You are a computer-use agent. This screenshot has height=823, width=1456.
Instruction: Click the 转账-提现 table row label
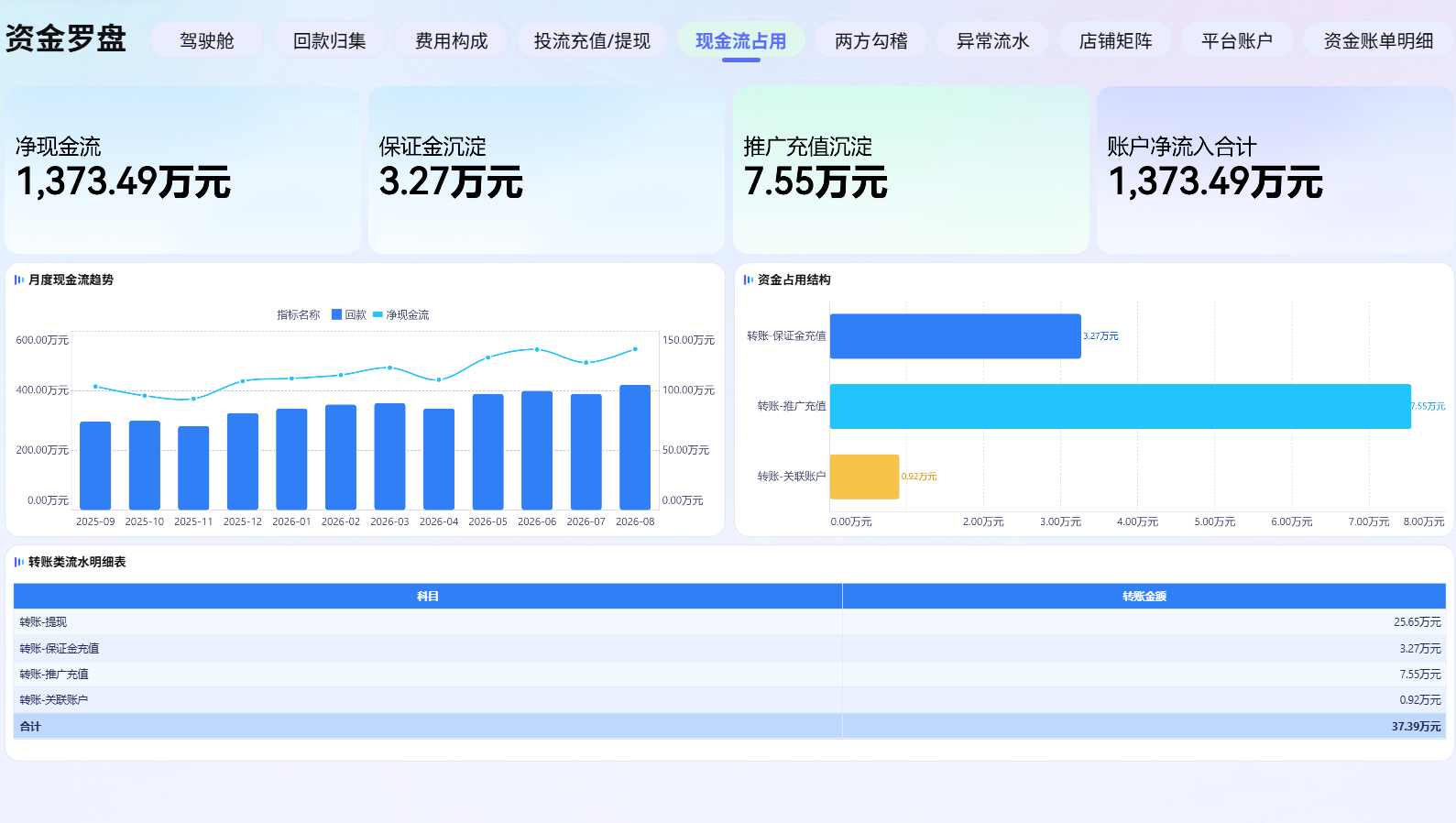43,622
